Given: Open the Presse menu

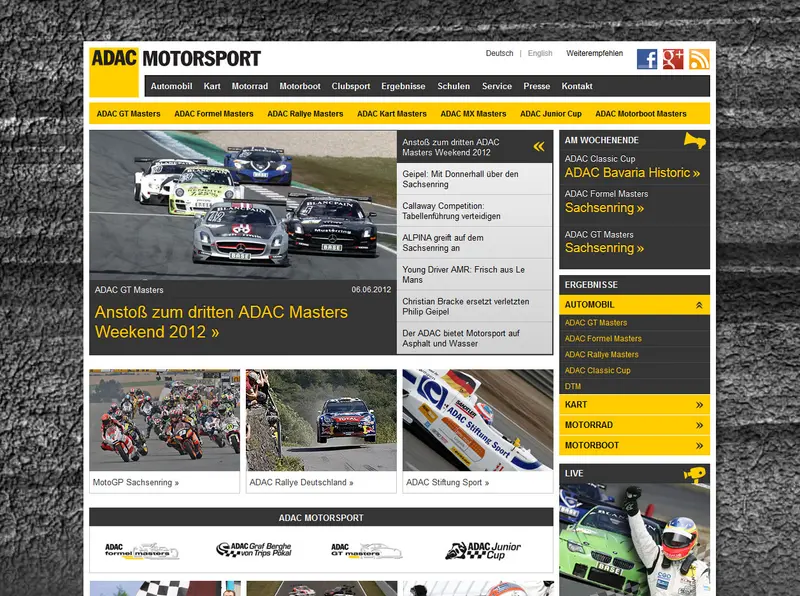Looking at the screenshot, I should tap(536, 86).
